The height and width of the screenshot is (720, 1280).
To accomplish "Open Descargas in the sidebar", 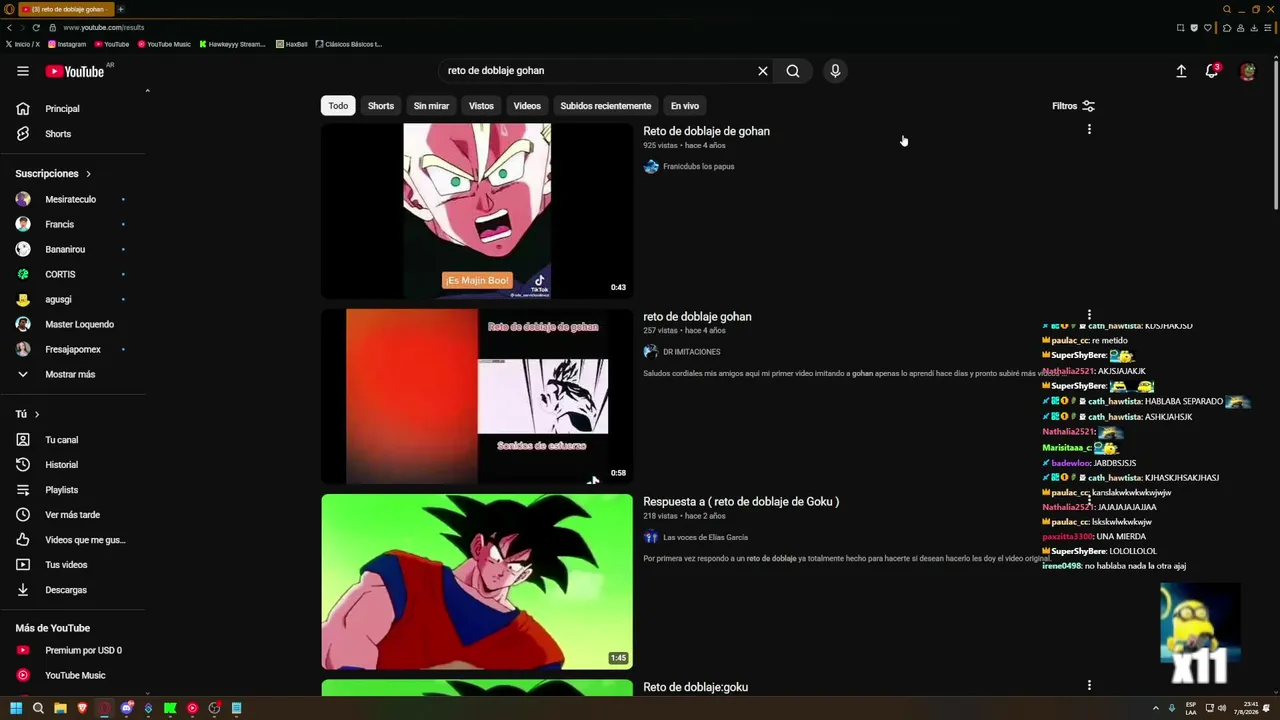I will pyautogui.click(x=75, y=590).
